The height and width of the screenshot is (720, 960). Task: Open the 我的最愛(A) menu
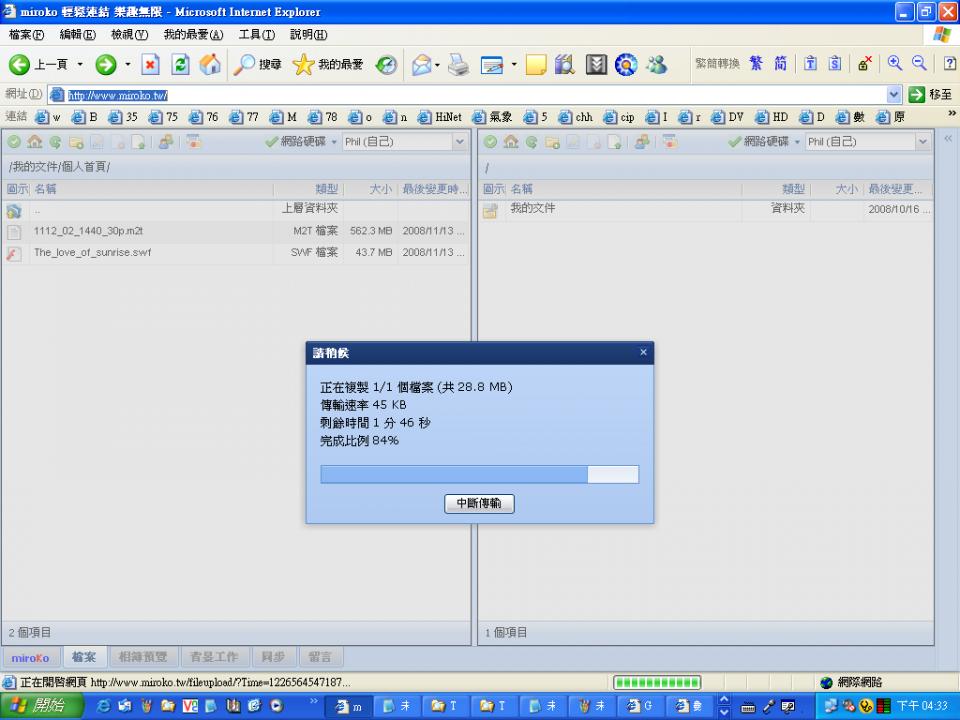tap(193, 35)
